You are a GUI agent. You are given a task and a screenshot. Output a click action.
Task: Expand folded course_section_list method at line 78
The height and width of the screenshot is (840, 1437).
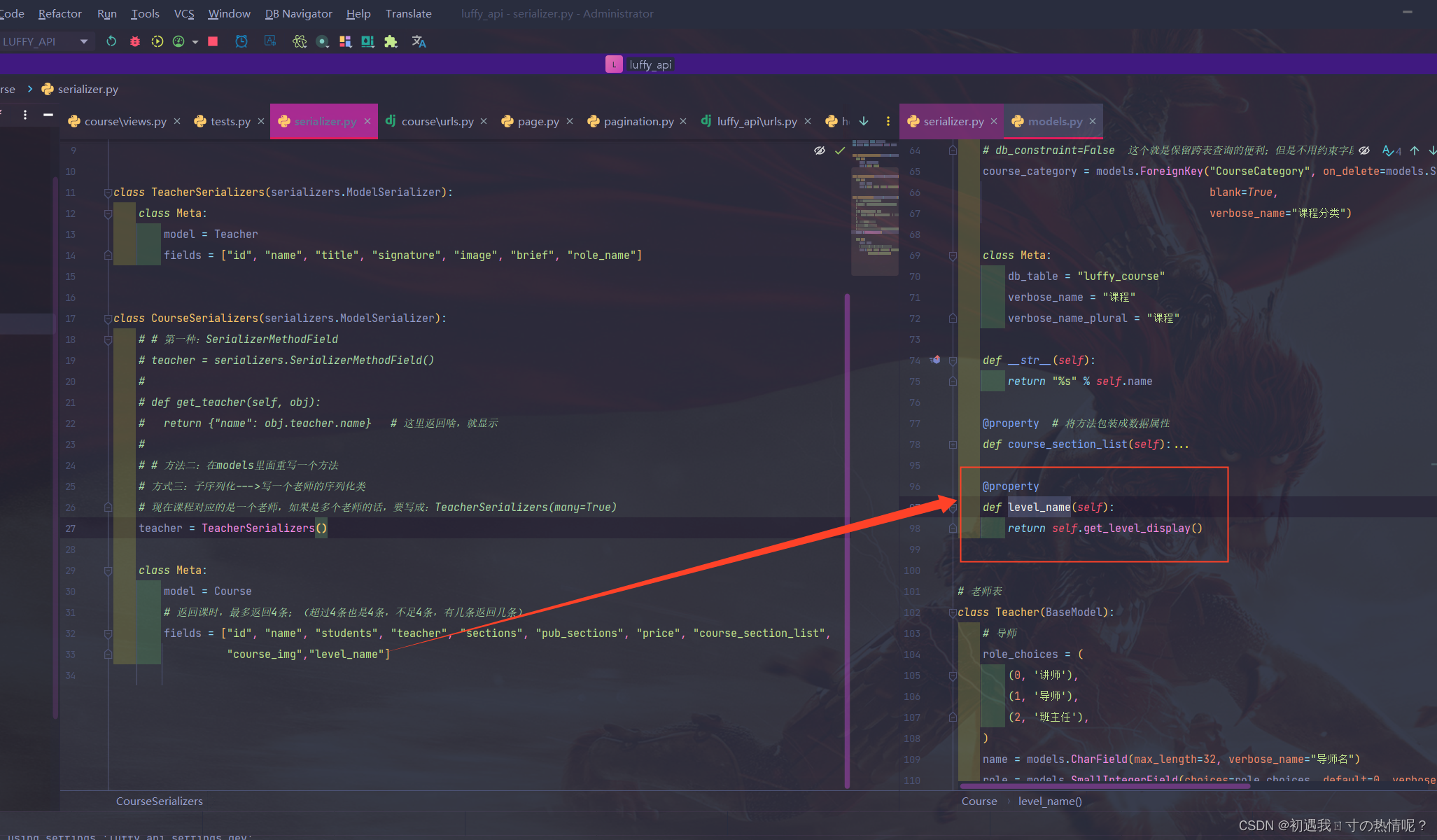click(x=953, y=444)
